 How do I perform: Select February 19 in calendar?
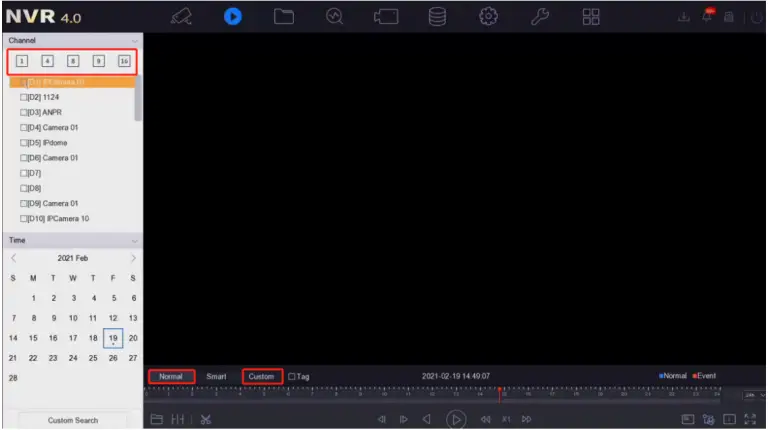(x=113, y=338)
